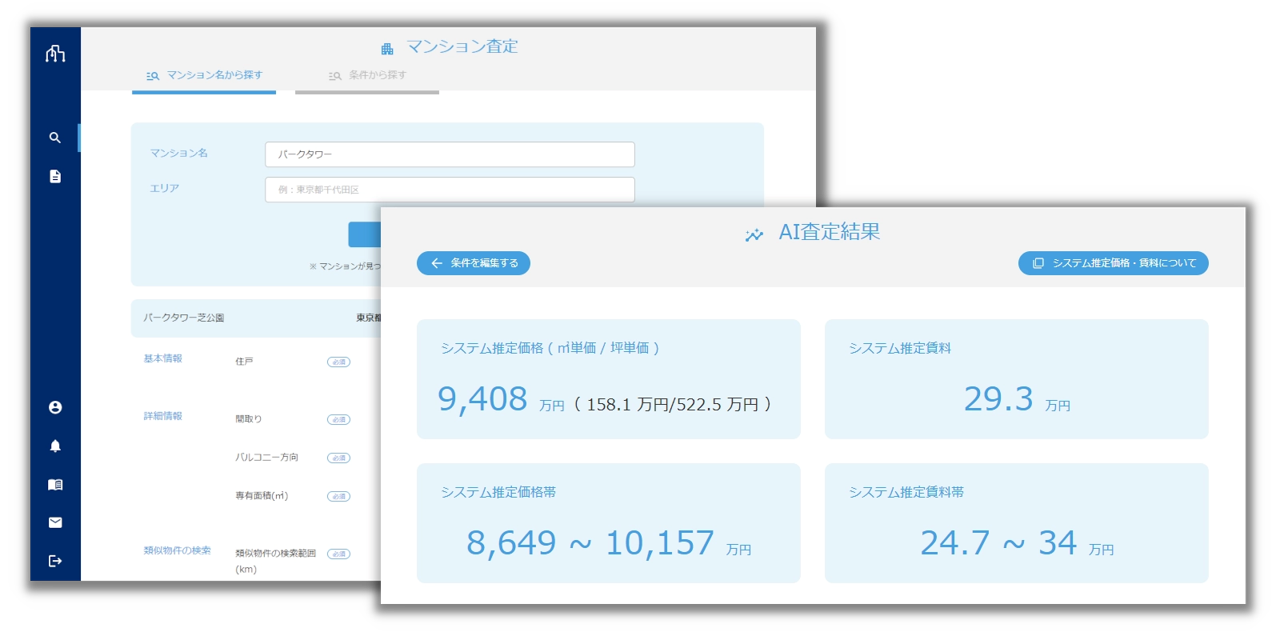
Task: Open システム推定価格・賃料について information
Action: pyautogui.click(x=1113, y=263)
